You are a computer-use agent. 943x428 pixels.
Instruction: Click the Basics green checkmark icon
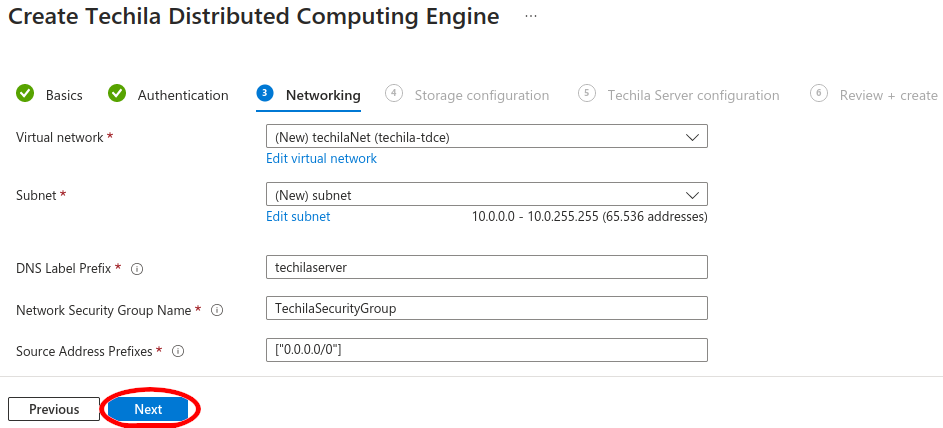(x=25, y=94)
